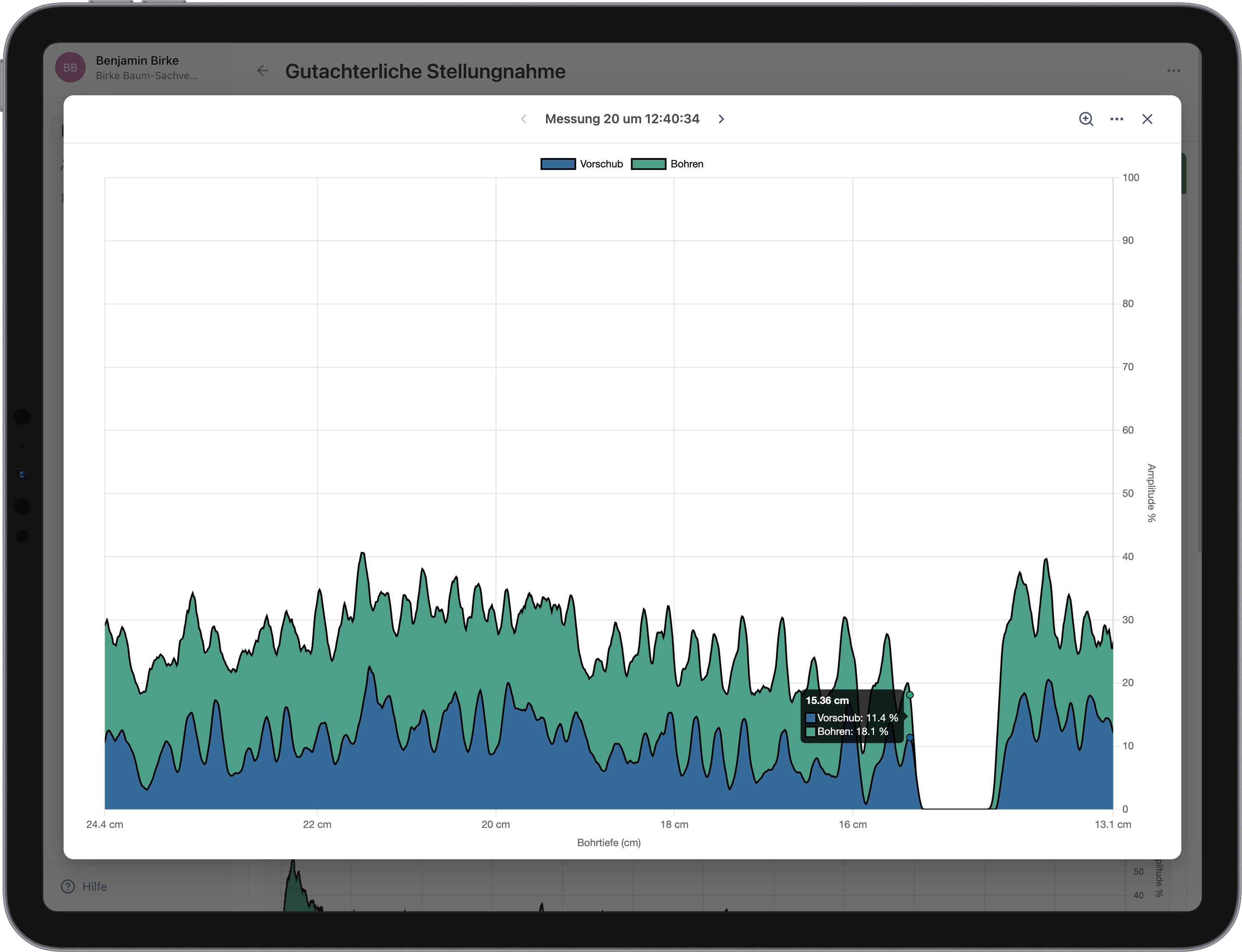1242x952 pixels.
Task: Click the 15.36 cm tooltip box
Action: 851,716
